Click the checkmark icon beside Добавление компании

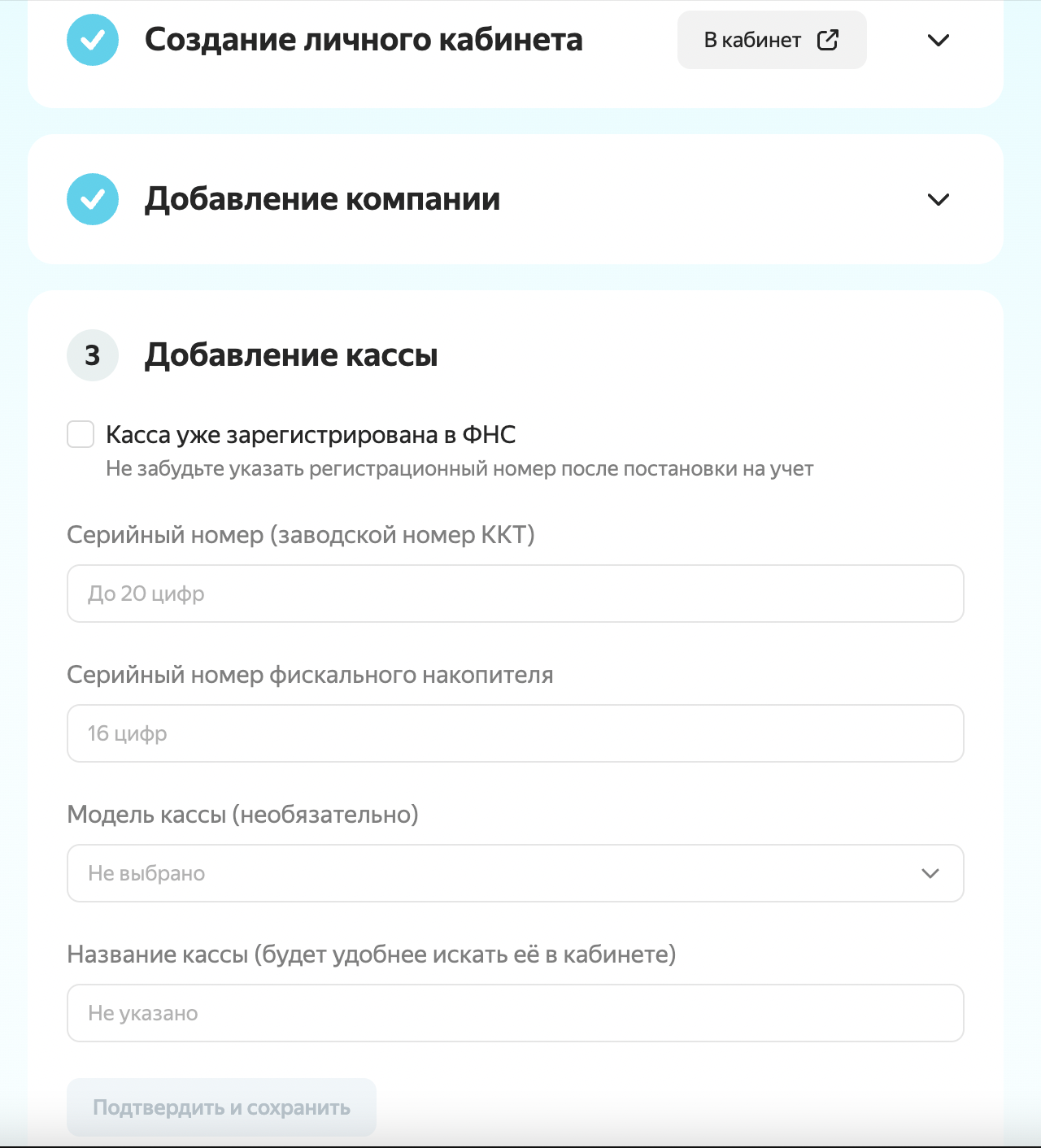point(93,199)
